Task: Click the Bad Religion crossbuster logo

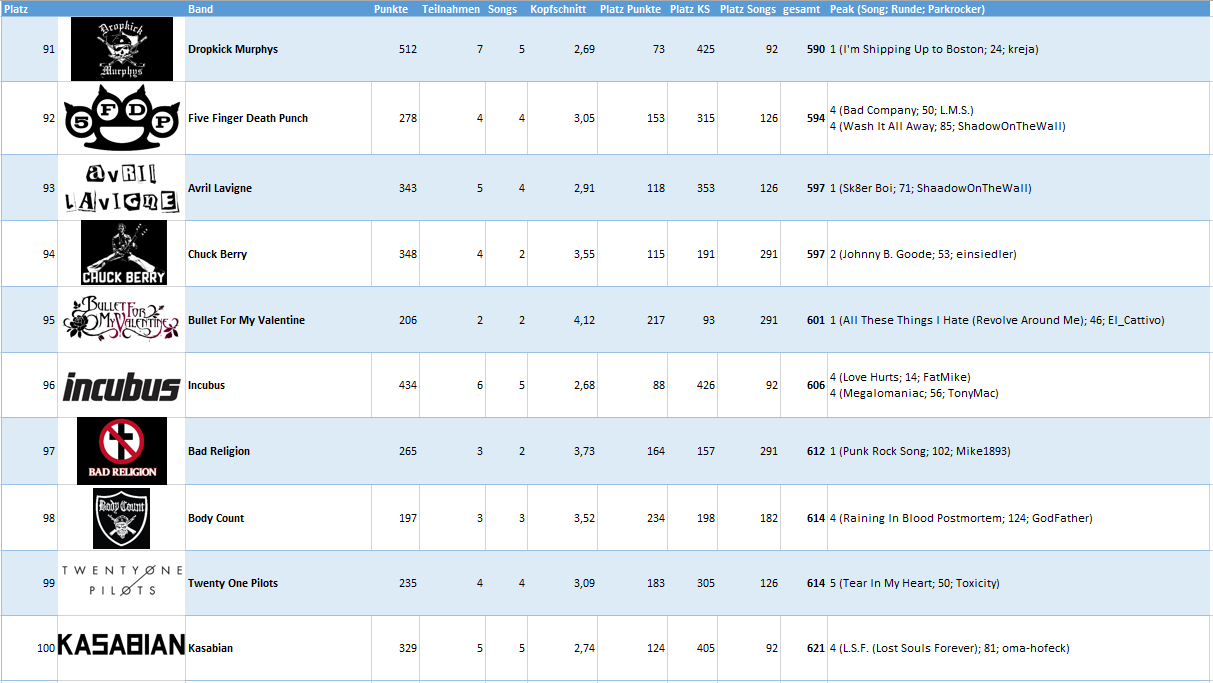Action: [x=122, y=451]
